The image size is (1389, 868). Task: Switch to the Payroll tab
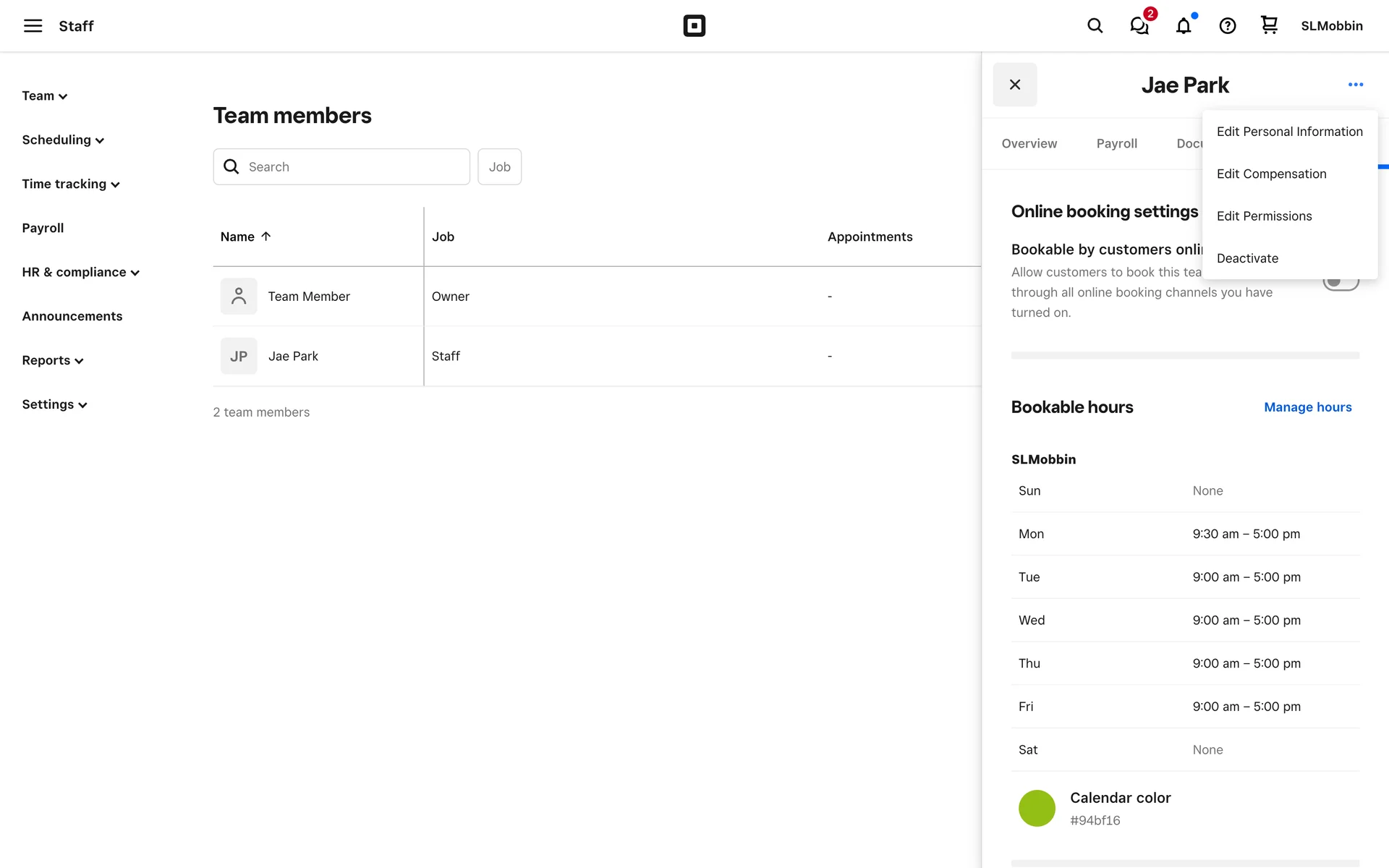click(1116, 143)
